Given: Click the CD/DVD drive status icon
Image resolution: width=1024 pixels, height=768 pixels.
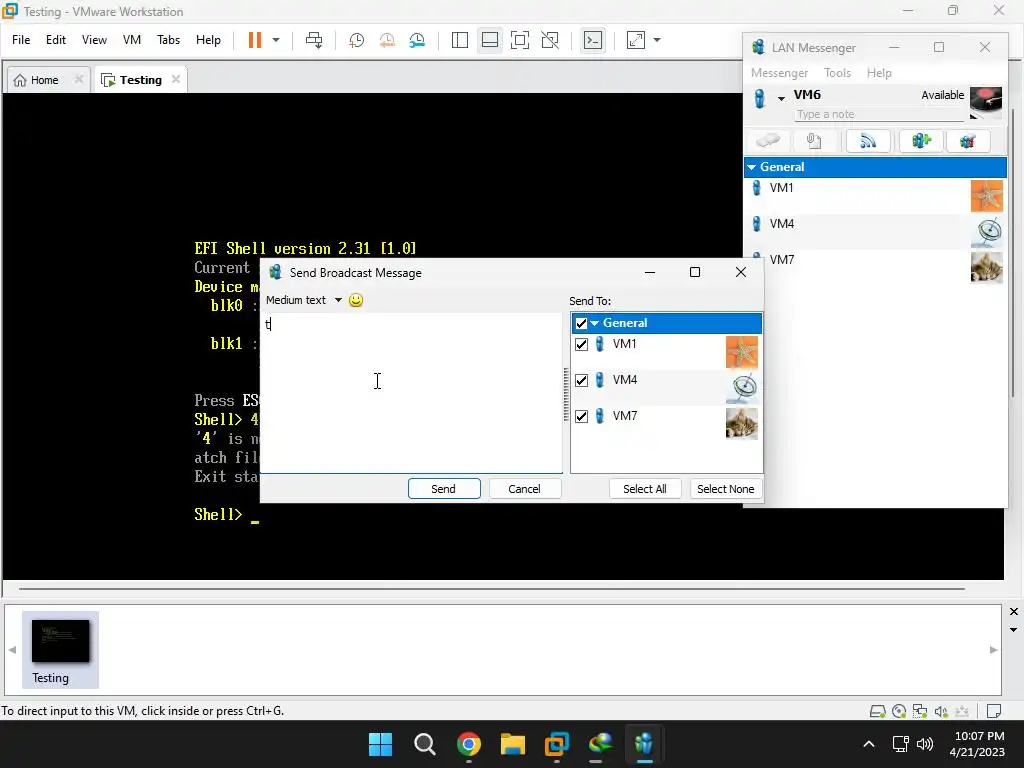Looking at the screenshot, I should pos(899,711).
